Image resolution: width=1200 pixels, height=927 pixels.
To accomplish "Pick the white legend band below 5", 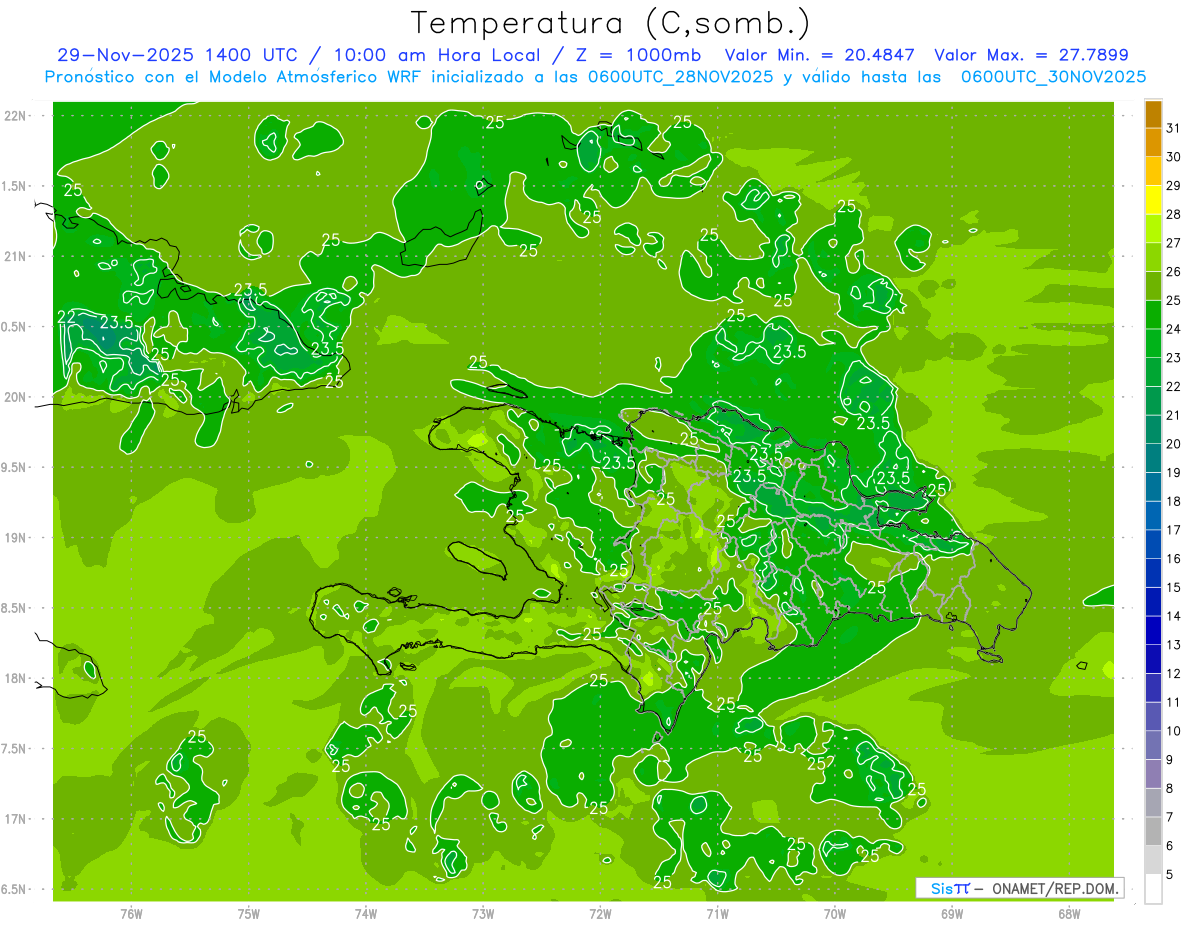I will tap(1154, 889).
